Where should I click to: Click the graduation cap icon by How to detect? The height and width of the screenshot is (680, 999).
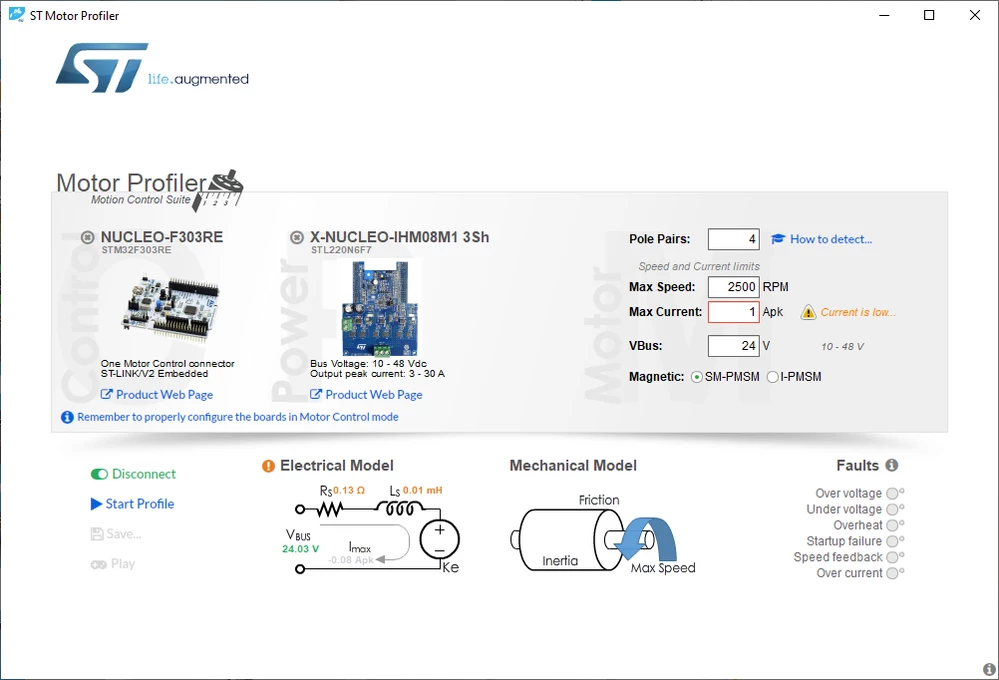778,239
